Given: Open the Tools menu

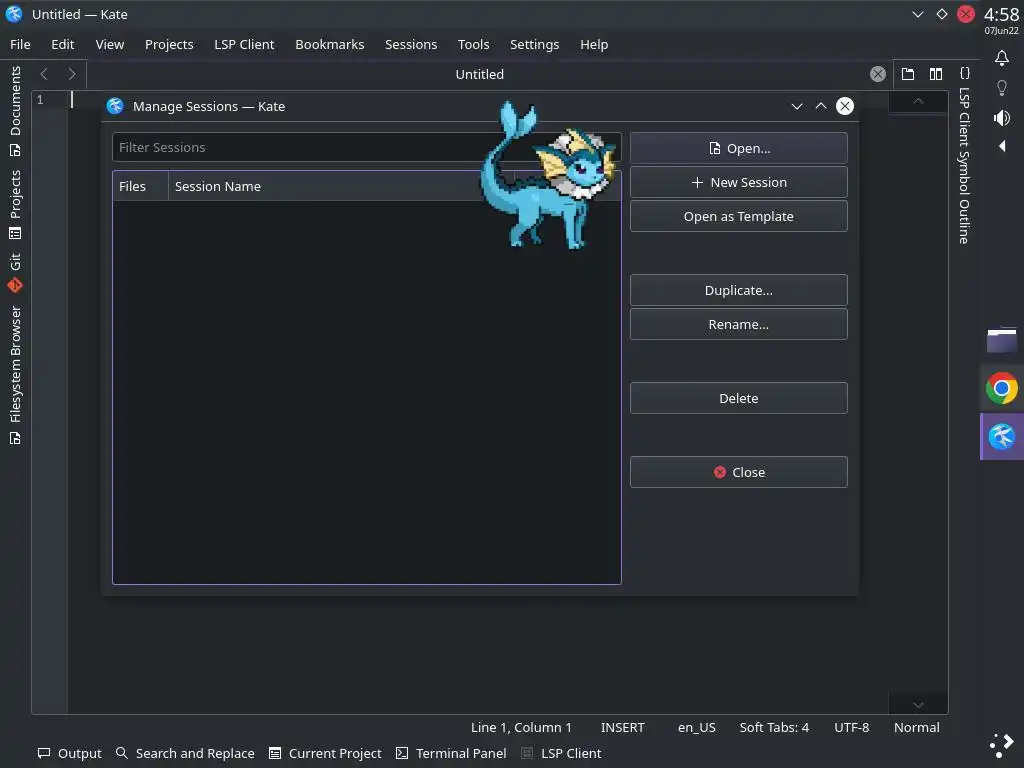Looking at the screenshot, I should tap(473, 44).
